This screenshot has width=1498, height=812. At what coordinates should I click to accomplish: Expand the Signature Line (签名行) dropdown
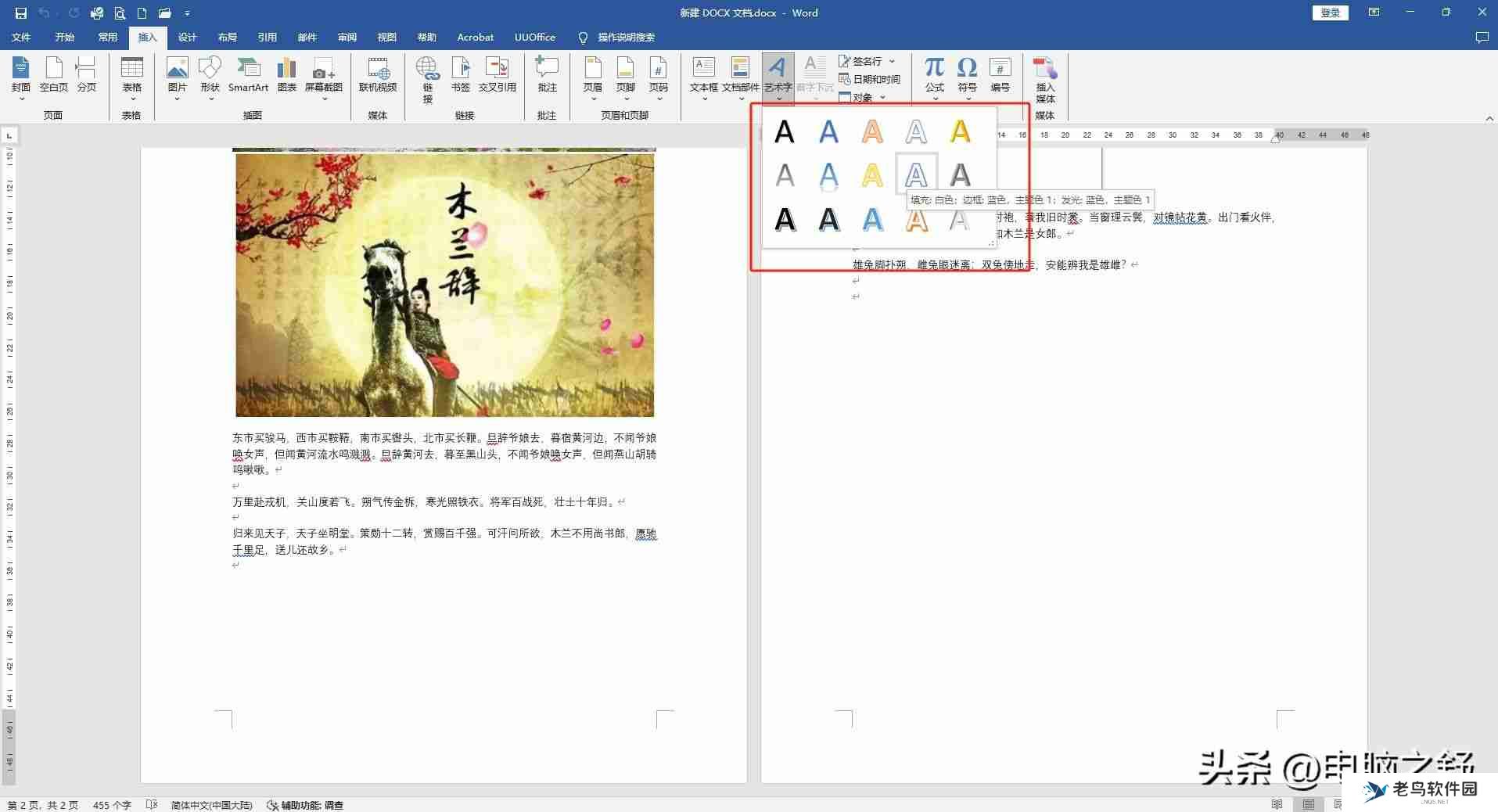892,61
